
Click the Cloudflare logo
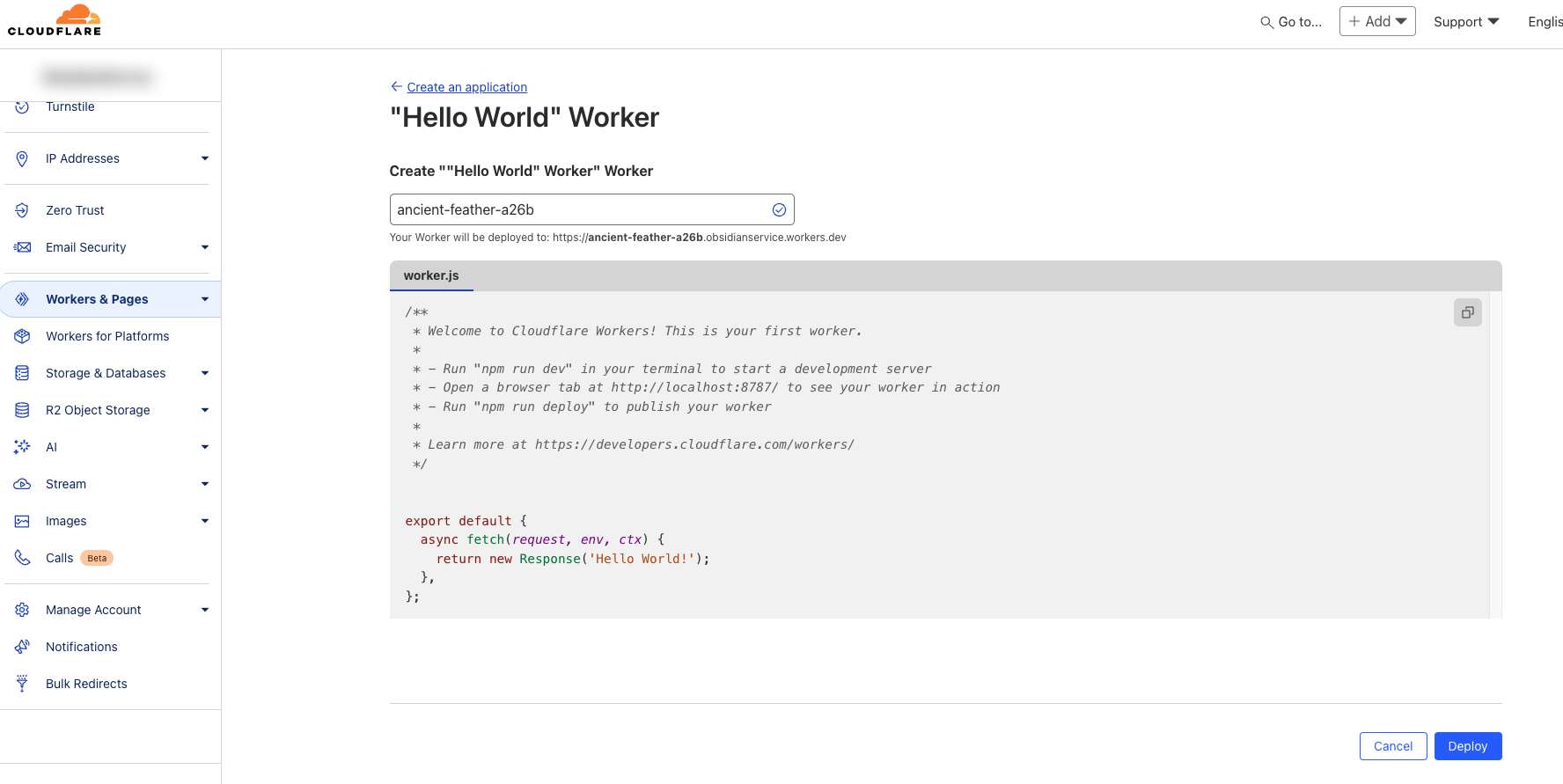click(x=55, y=20)
